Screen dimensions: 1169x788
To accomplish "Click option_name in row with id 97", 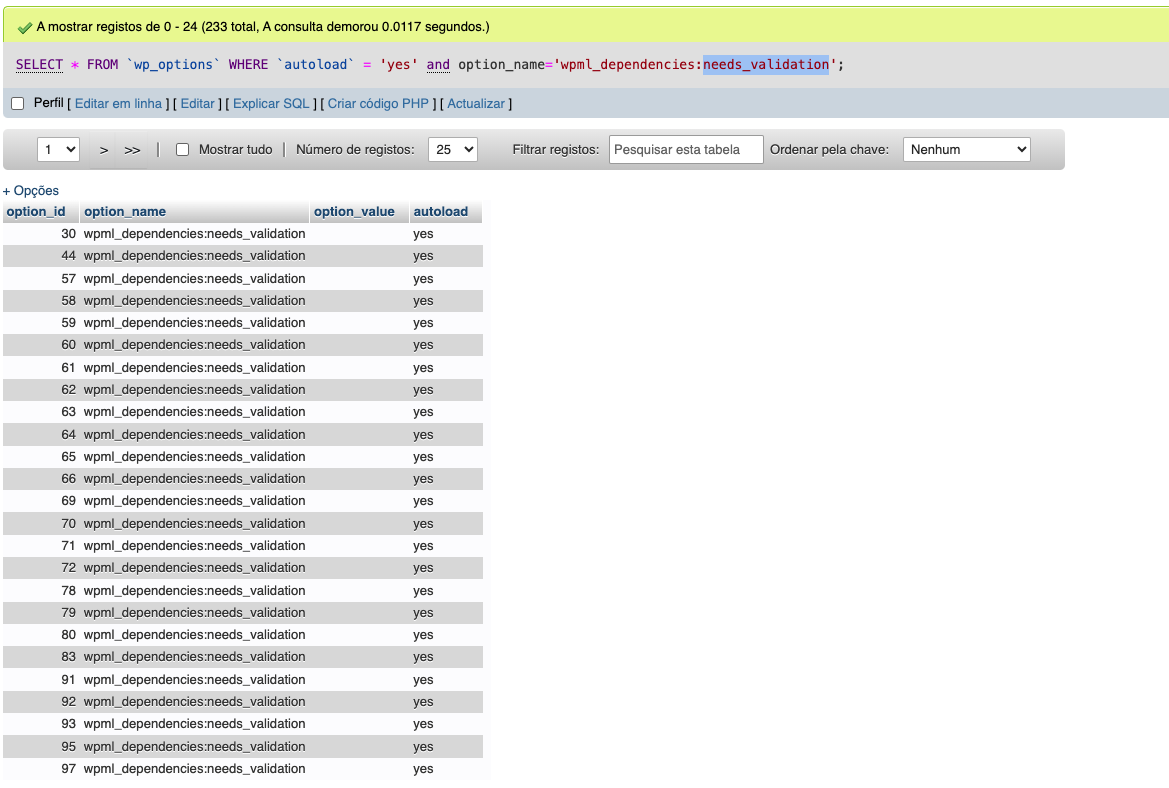I will [x=195, y=769].
